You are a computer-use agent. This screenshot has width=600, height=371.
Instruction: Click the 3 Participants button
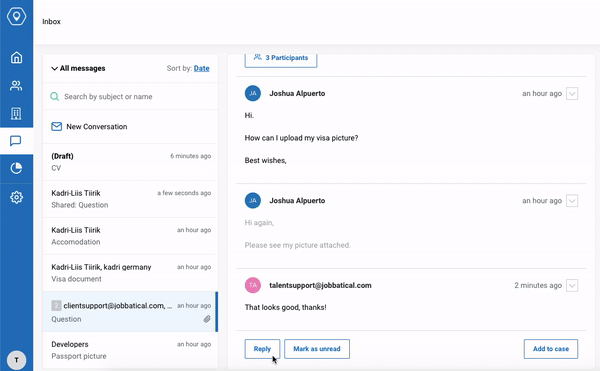pyautogui.click(x=281, y=60)
